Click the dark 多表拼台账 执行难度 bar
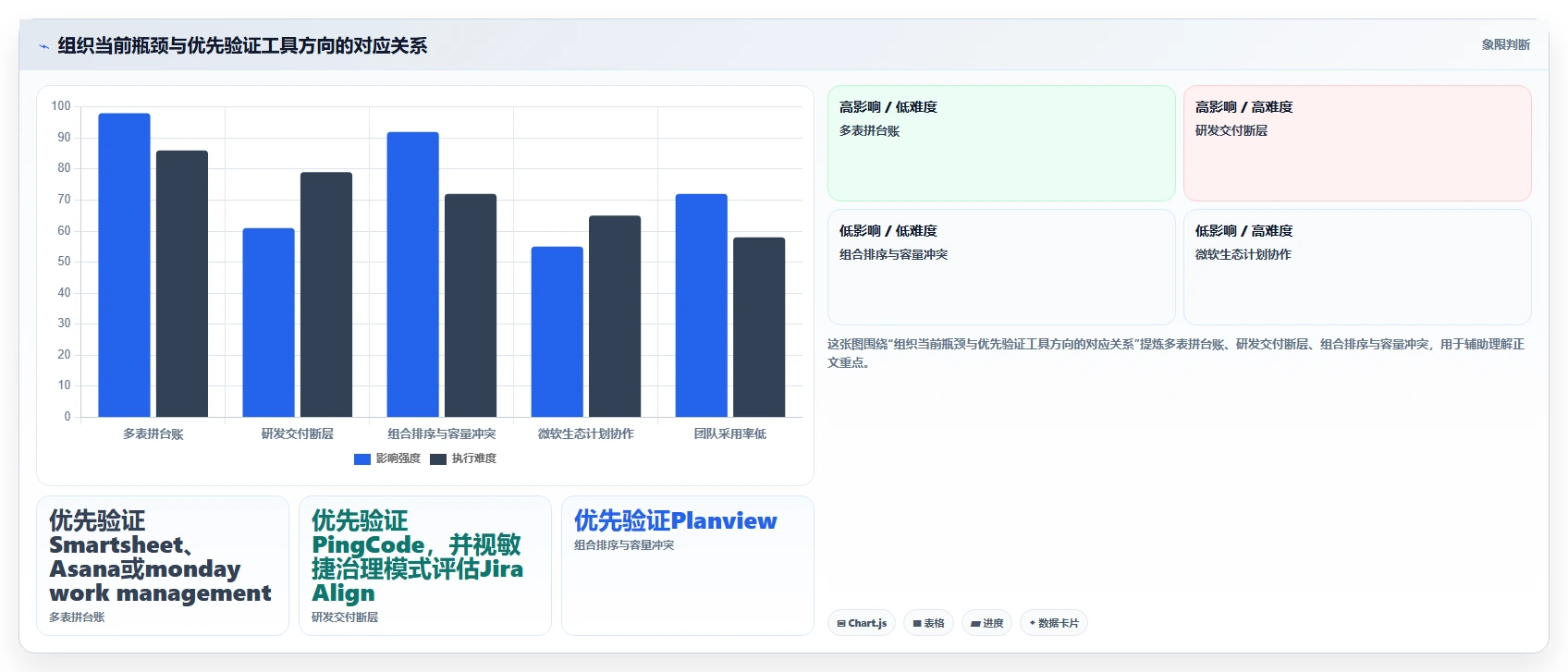Viewport: 1568px width, 672px height. (182, 284)
